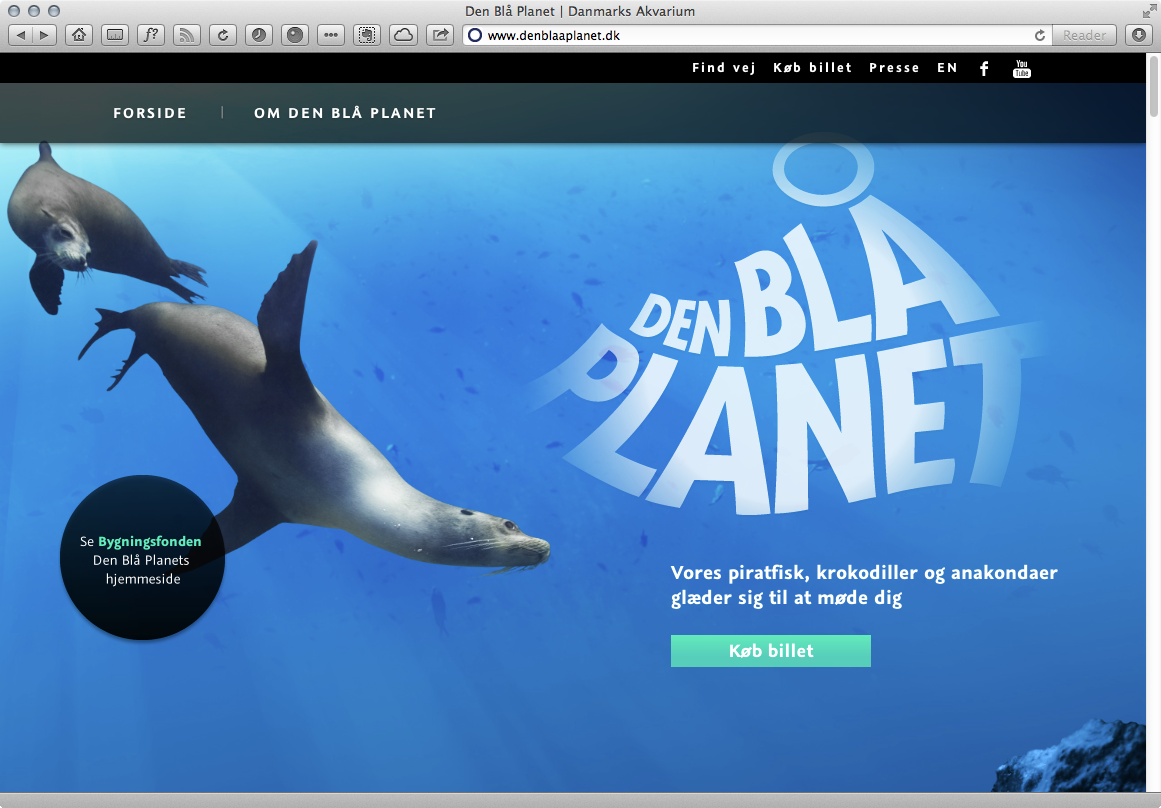
Task: Show Downloads with the arrow icon
Action: (x=1139, y=35)
